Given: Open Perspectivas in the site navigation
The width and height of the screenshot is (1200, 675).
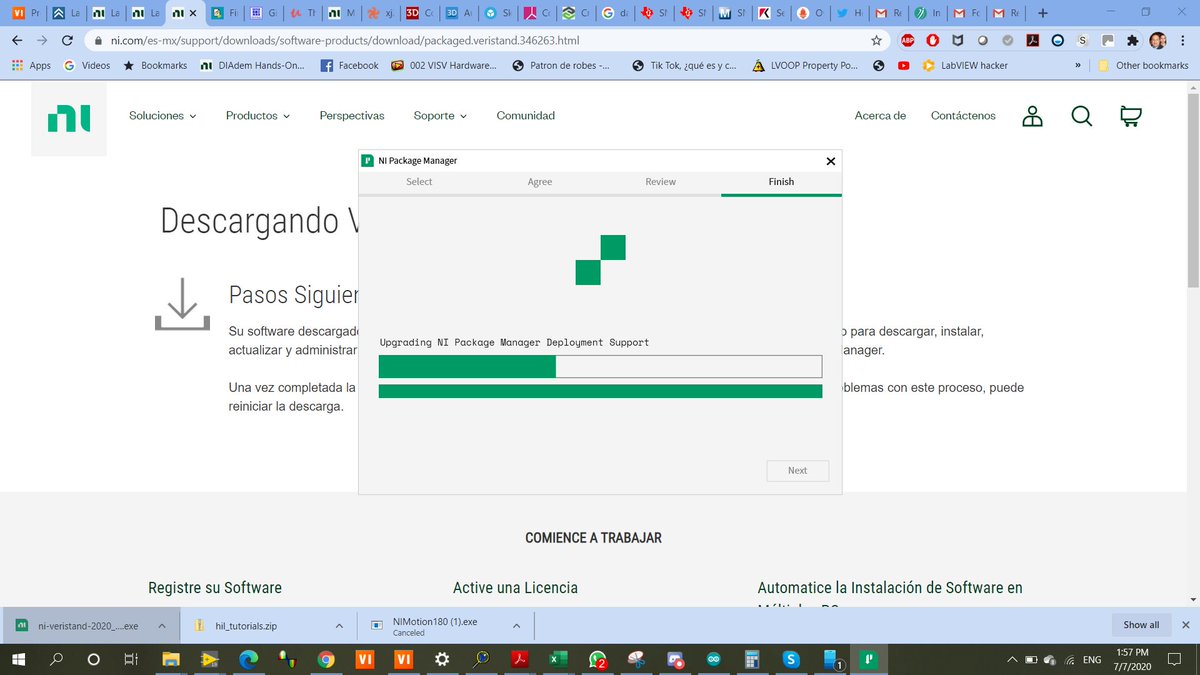Looking at the screenshot, I should tap(352, 116).
